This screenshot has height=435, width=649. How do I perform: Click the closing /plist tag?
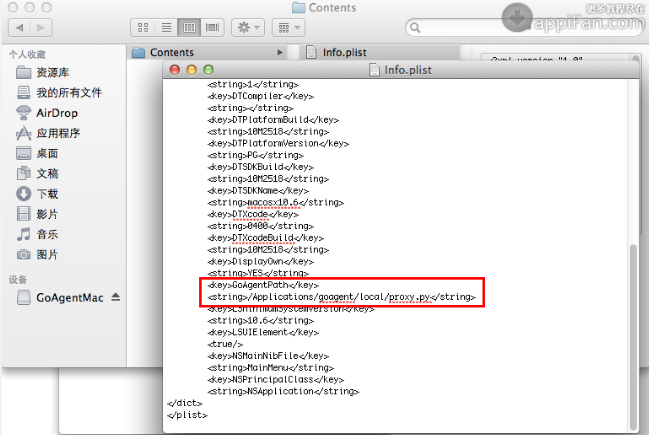click(x=187, y=415)
